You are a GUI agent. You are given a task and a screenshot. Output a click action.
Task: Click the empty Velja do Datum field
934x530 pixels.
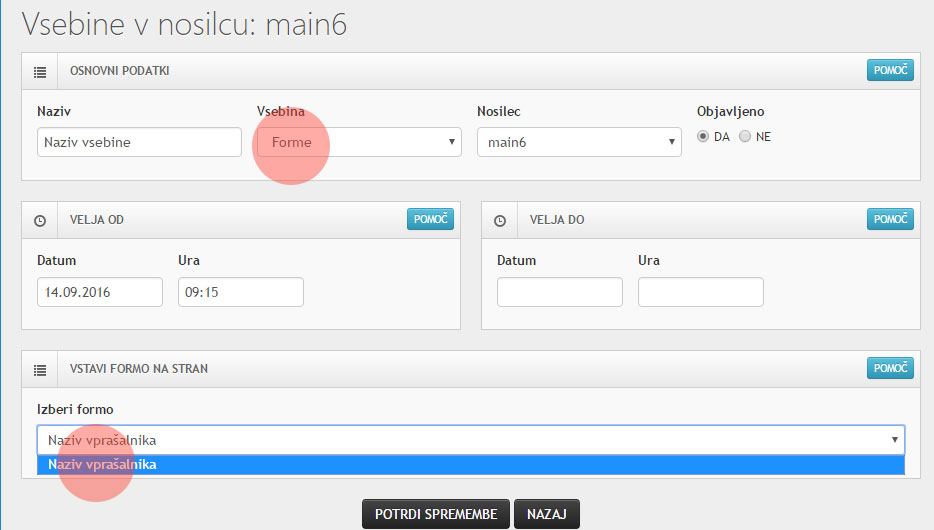pyautogui.click(x=560, y=292)
